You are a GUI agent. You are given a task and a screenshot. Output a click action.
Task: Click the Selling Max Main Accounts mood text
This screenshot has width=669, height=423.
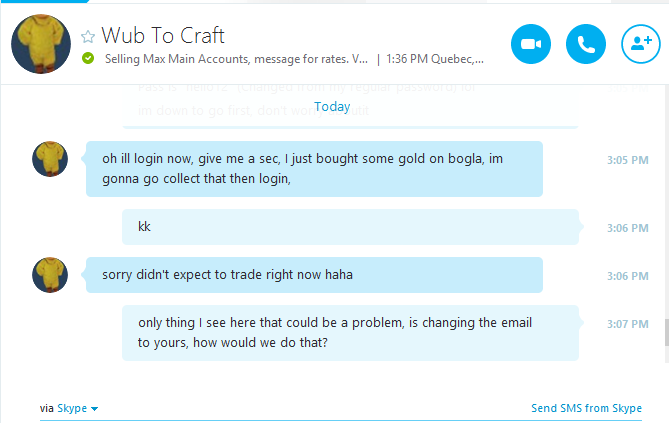coord(236,59)
